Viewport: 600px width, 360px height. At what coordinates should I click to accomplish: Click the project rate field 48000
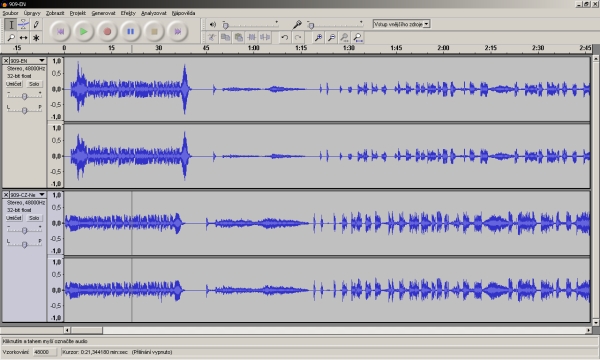[44, 352]
